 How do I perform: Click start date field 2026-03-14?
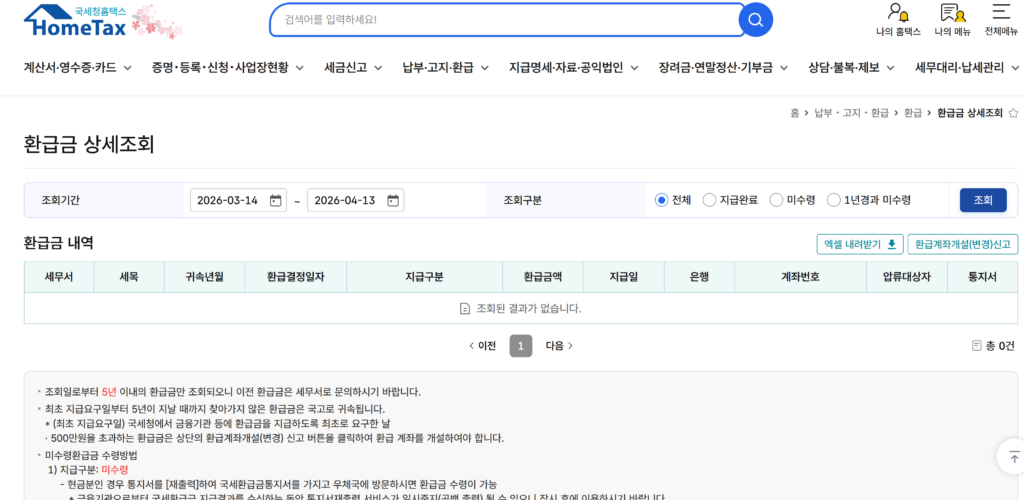pyautogui.click(x=238, y=200)
